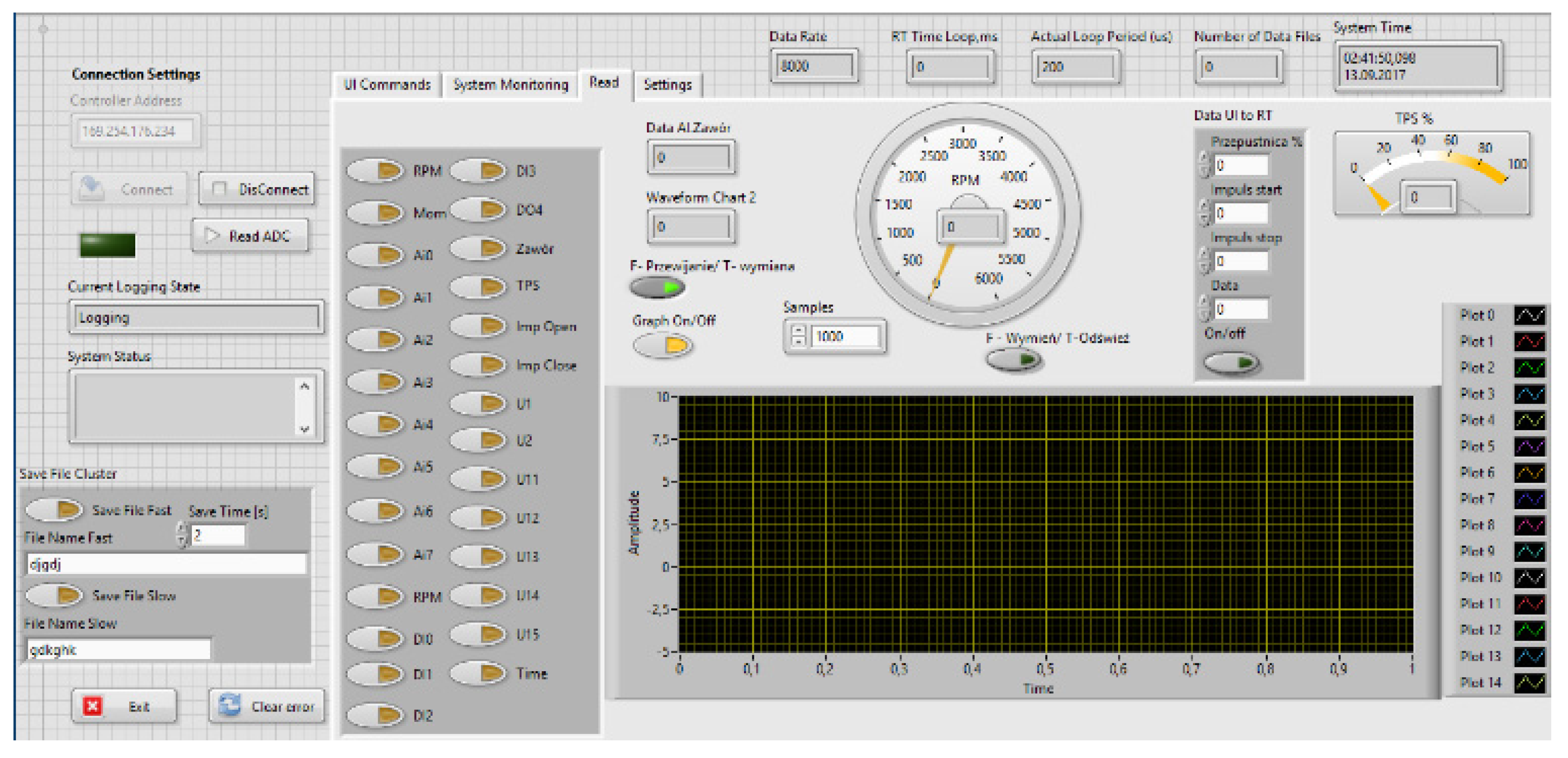1568x758 pixels.
Task: Increment the Samples stepper arrows
Action: click(798, 331)
